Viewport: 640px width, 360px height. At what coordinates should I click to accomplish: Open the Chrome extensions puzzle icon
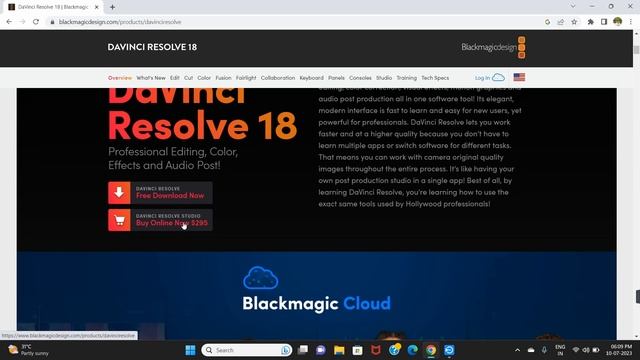click(590, 22)
